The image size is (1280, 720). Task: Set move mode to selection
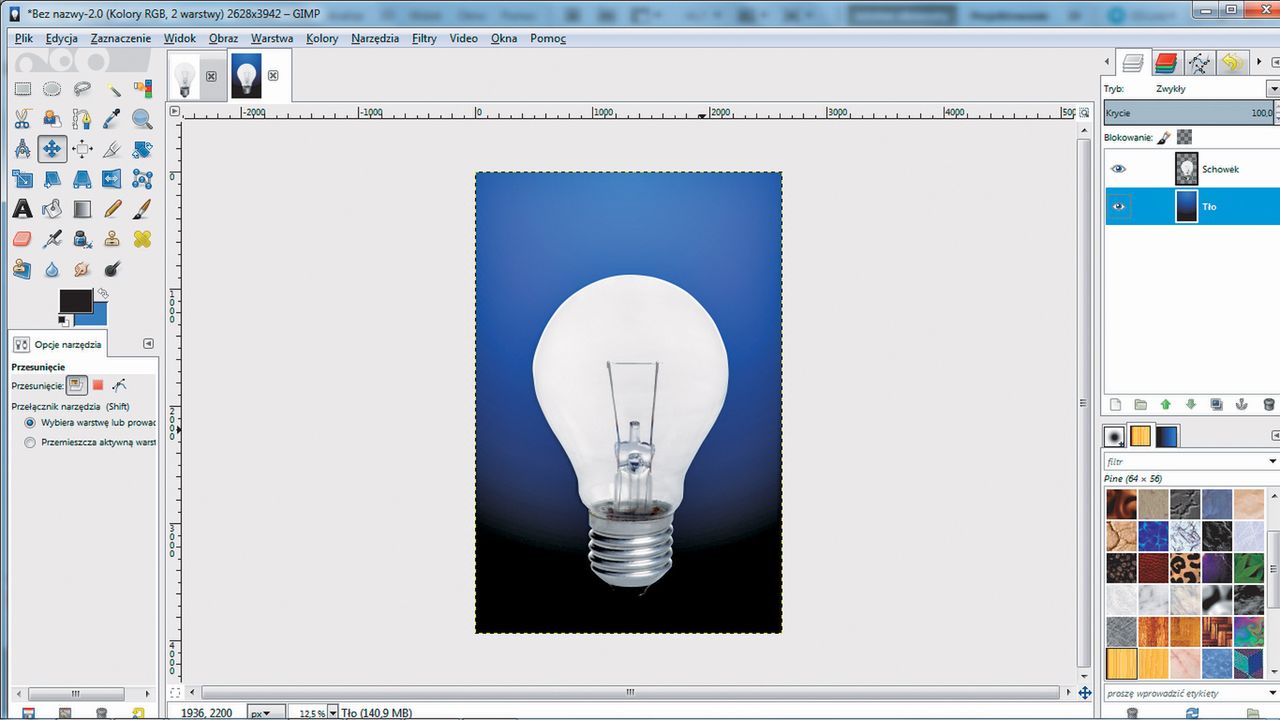point(98,385)
